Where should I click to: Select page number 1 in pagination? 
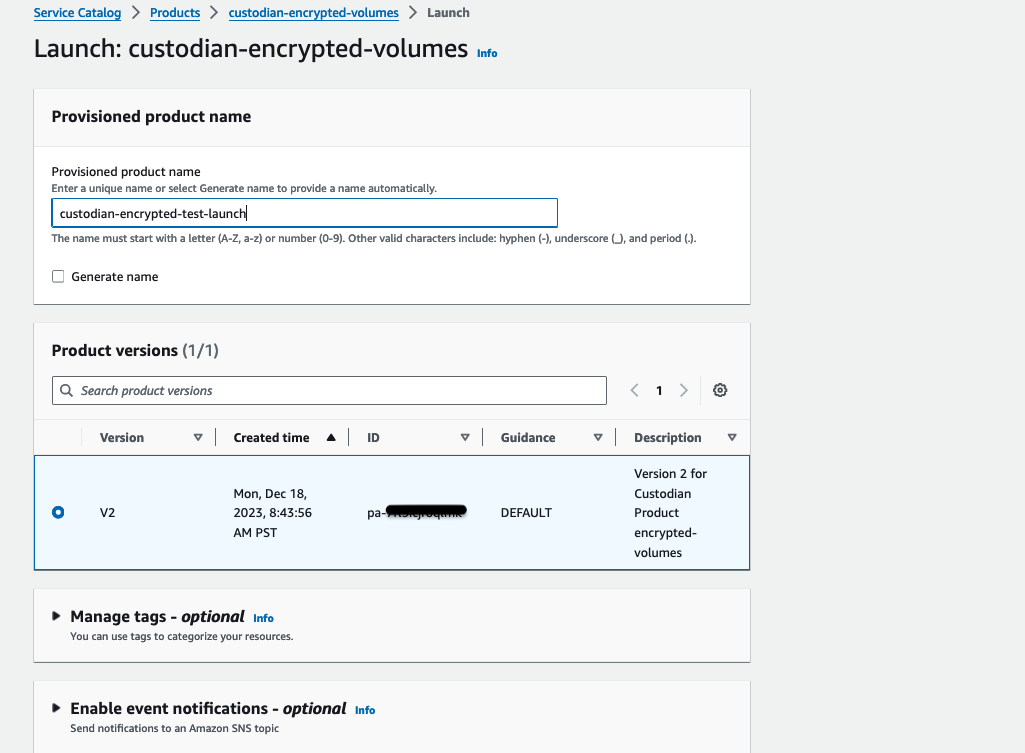(x=659, y=390)
